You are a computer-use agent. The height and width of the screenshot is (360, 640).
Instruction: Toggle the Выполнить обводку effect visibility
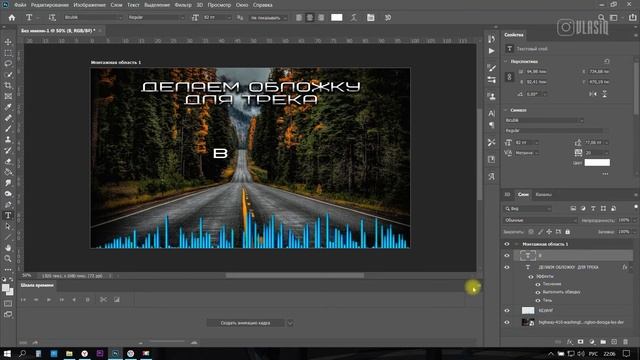coord(538,292)
